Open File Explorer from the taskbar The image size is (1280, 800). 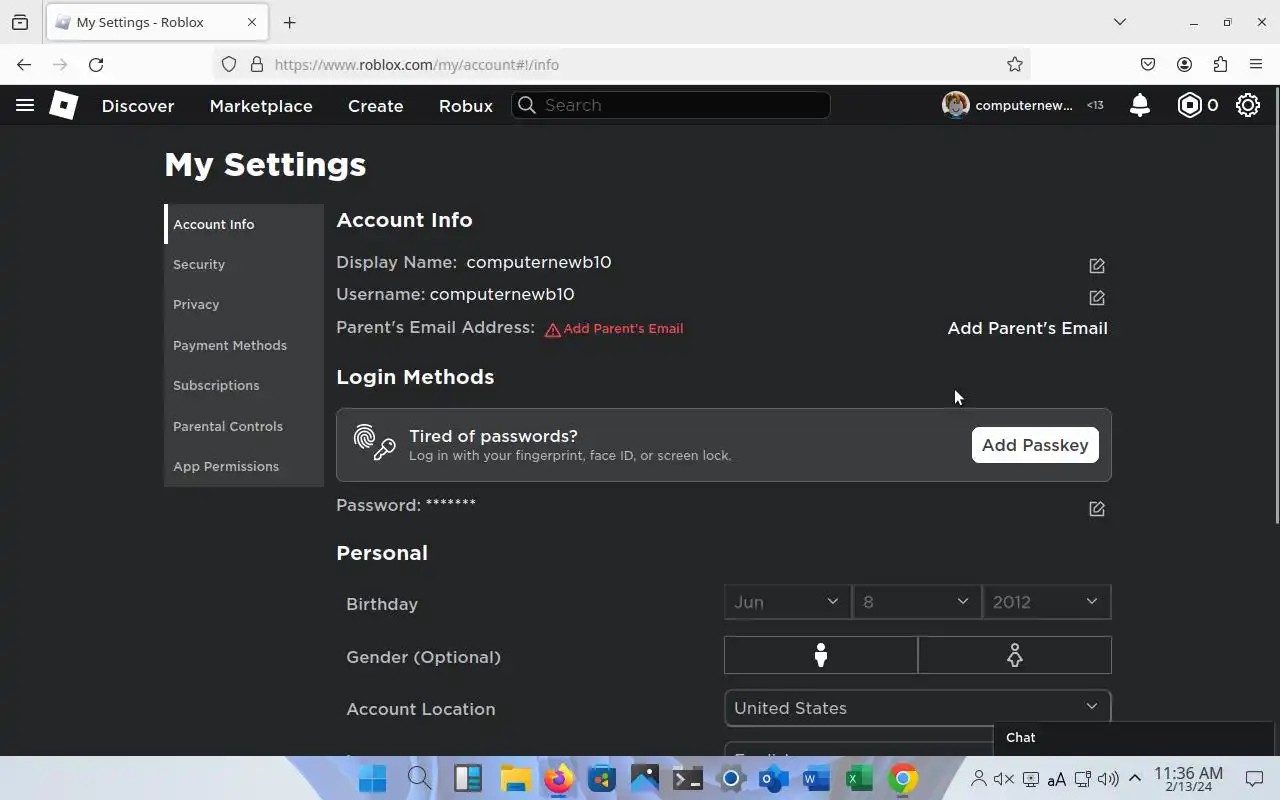(x=515, y=778)
